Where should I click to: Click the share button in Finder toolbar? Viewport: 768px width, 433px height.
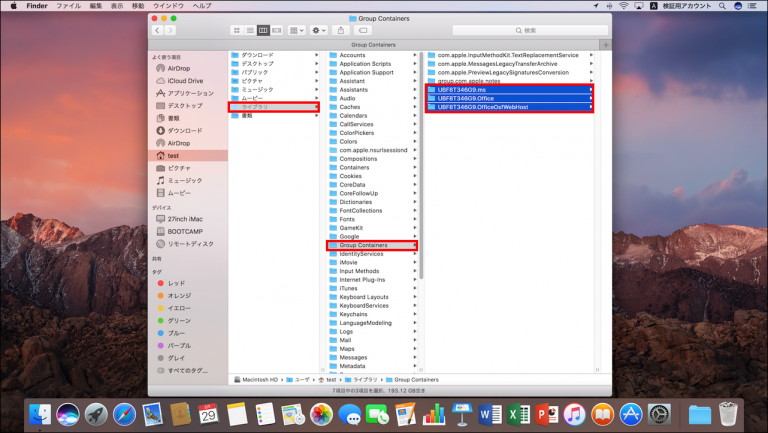(x=340, y=30)
